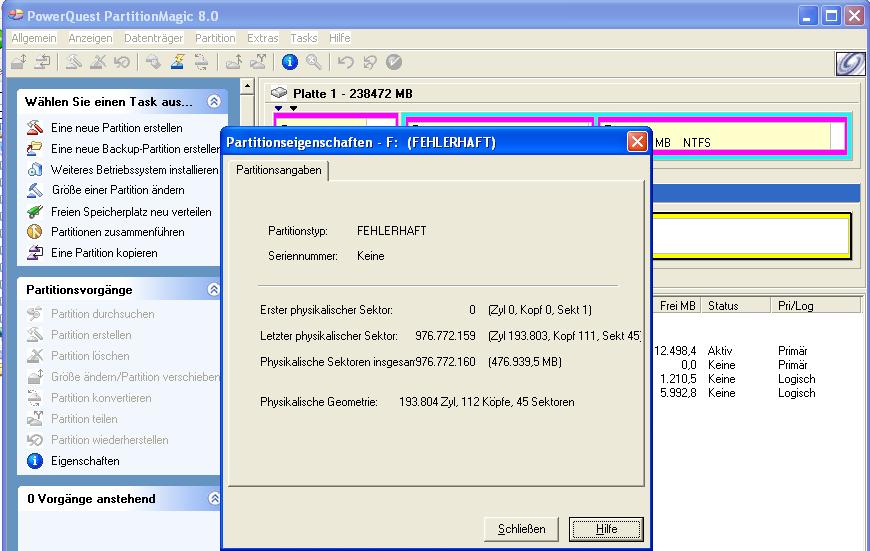Click 'Partition teilen' in sidebar

coord(84,419)
